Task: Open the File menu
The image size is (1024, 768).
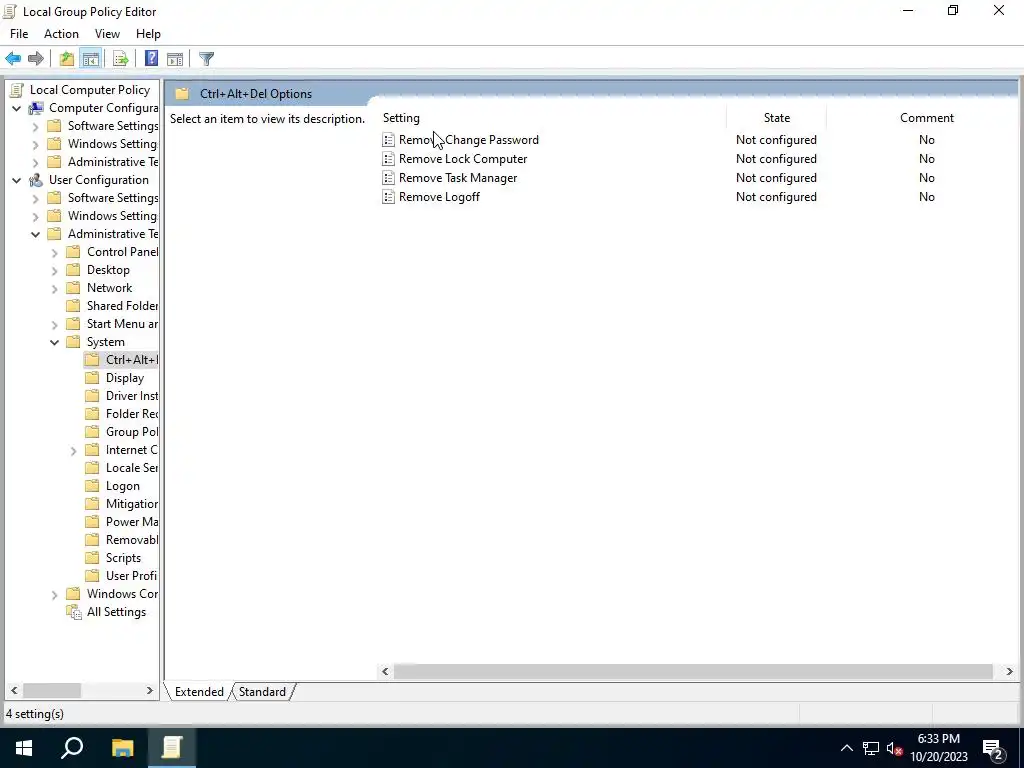Action: pos(19,34)
